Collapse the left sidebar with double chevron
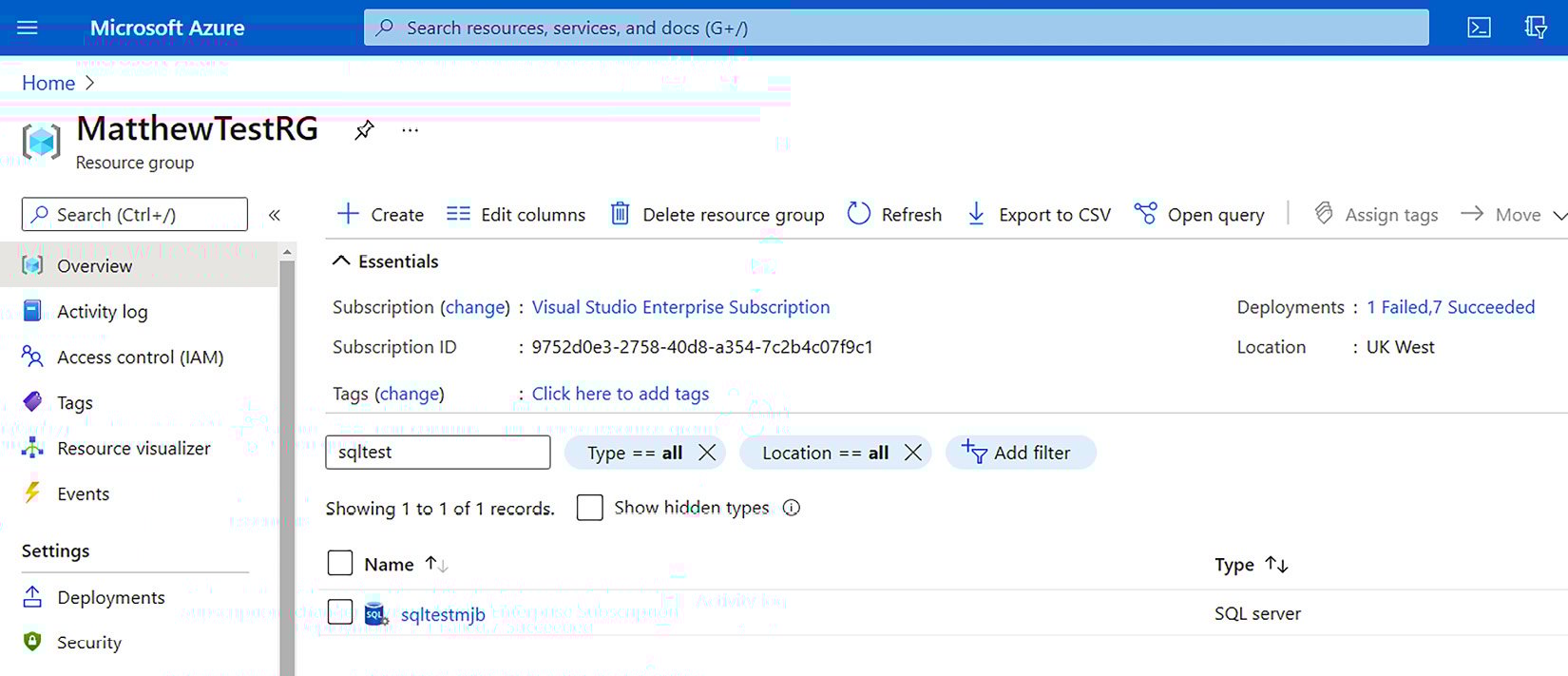This screenshot has width=1568, height=676. [x=275, y=215]
